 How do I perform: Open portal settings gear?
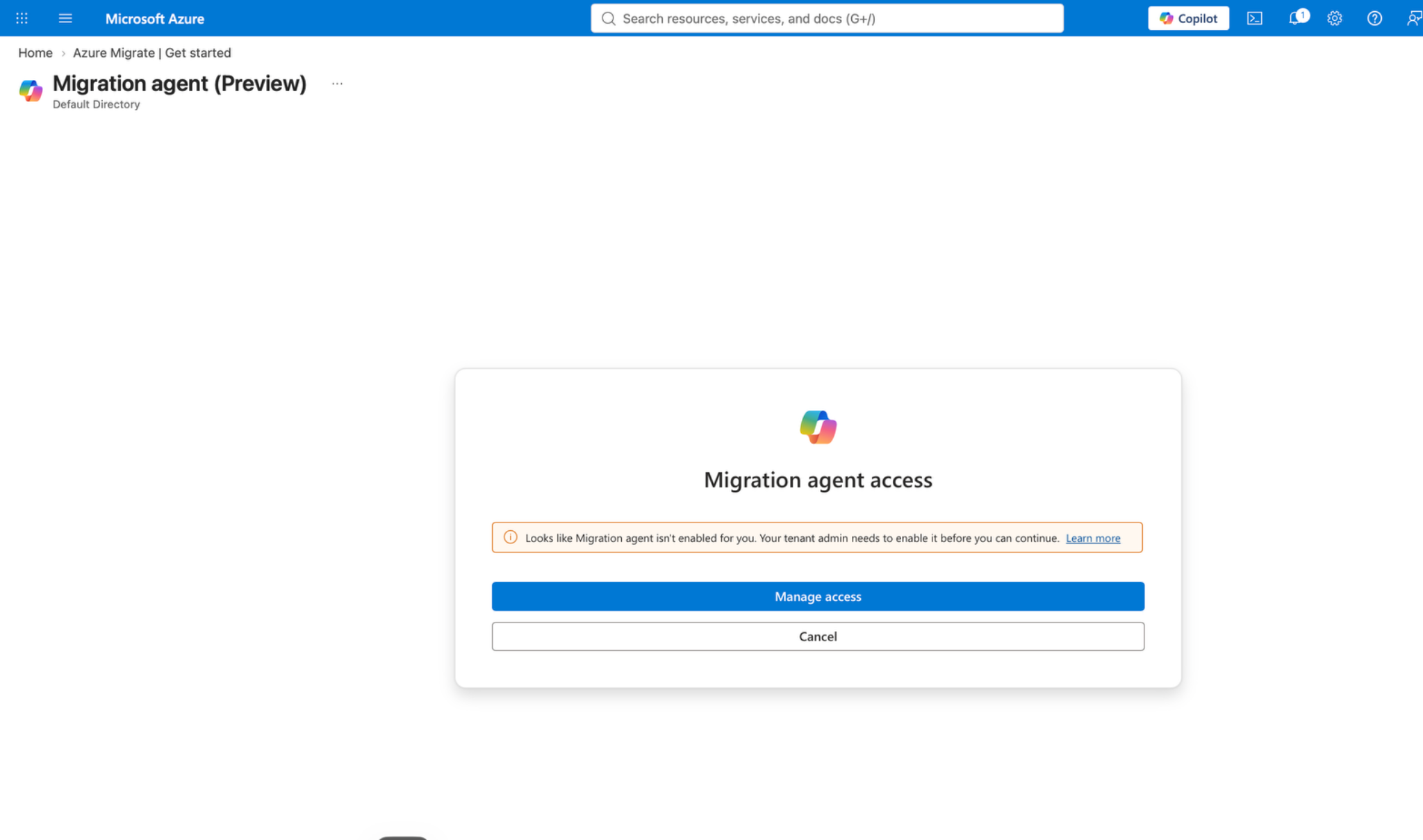click(1335, 19)
